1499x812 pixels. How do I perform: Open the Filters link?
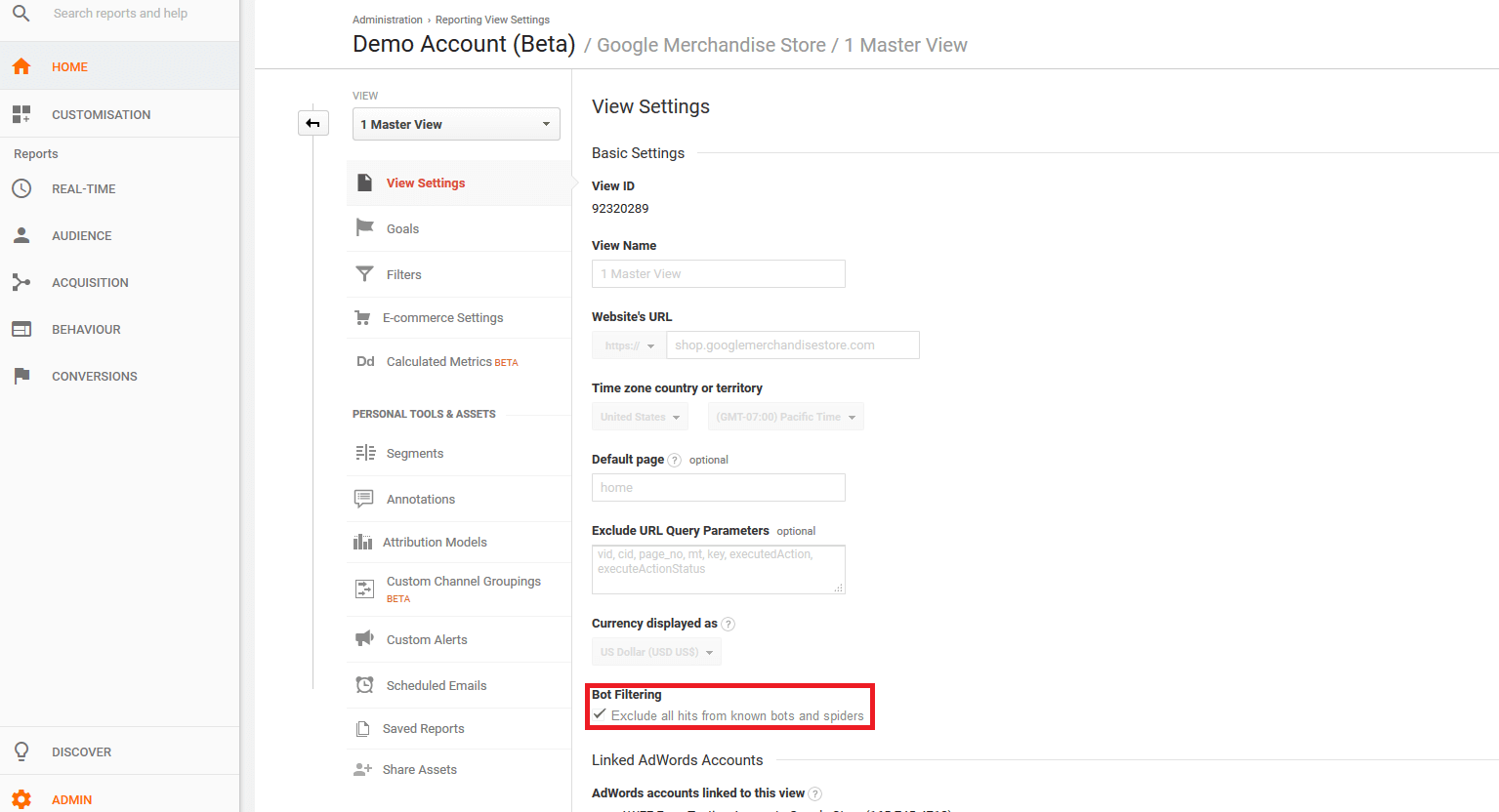[x=404, y=274]
